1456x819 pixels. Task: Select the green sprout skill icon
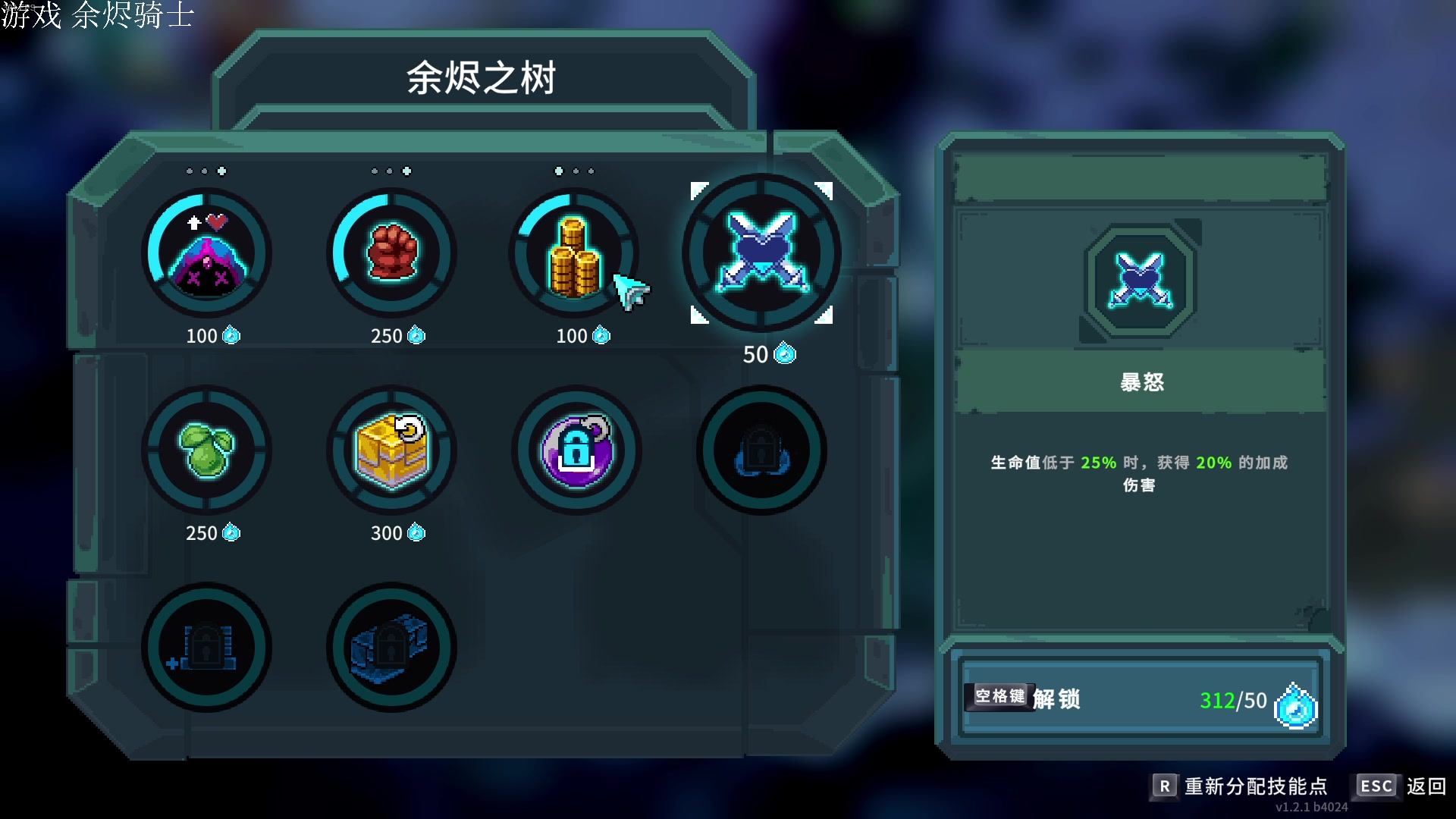pyautogui.click(x=206, y=450)
